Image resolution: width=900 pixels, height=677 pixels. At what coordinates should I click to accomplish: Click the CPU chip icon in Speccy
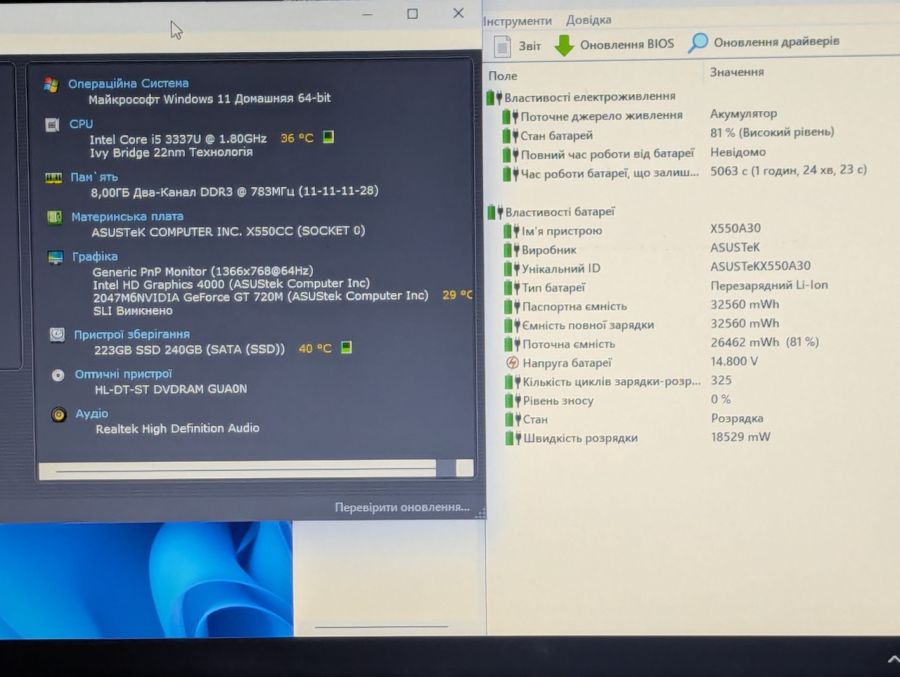[x=52, y=125]
